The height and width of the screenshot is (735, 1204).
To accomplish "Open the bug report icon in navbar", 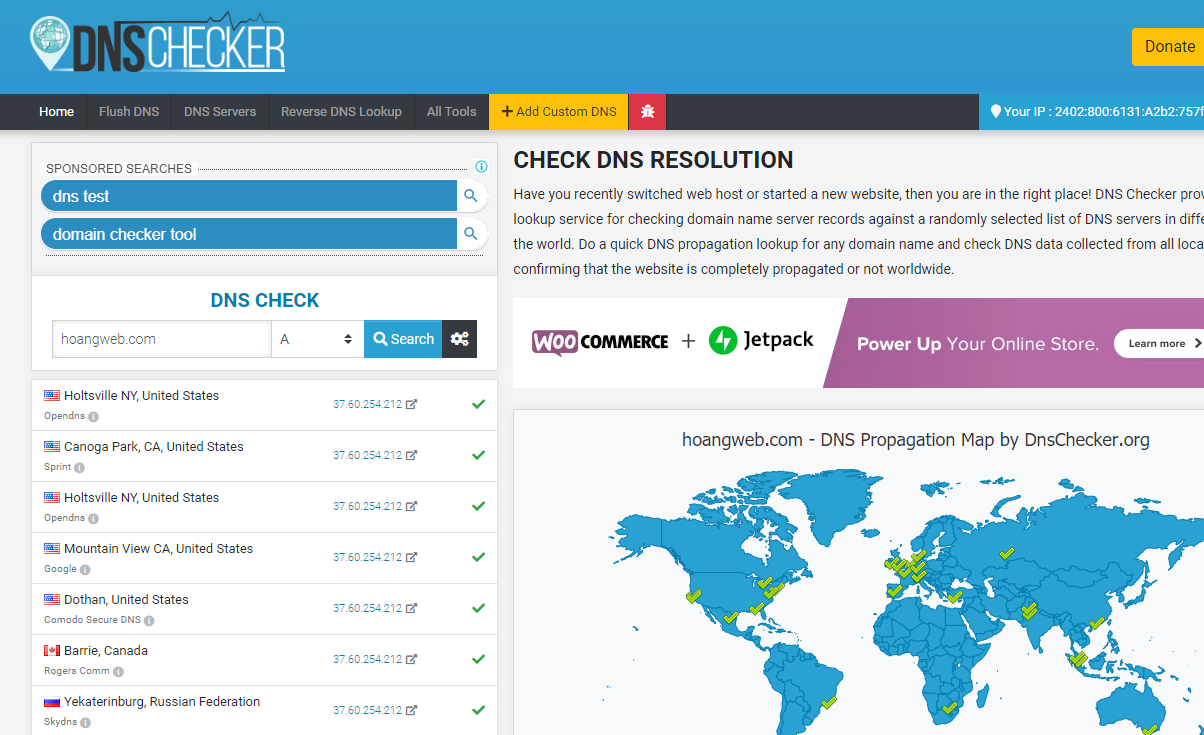I will (647, 111).
